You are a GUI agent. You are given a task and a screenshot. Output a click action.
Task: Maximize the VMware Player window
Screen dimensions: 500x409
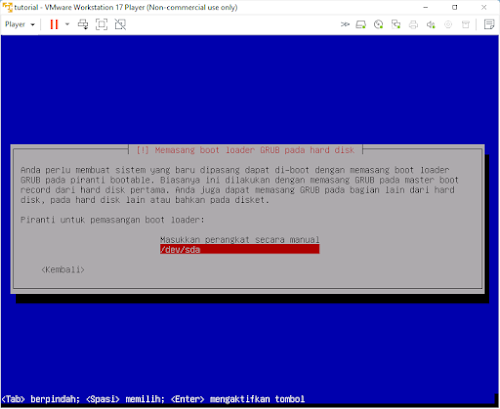(x=455, y=7)
